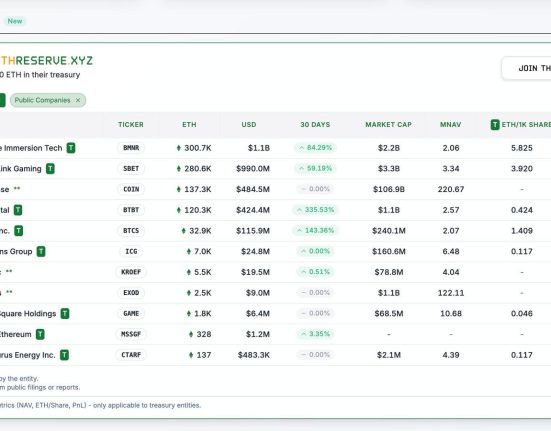Click the EXOD ticker pill
Screen dimensions: 551x431
point(131,293)
